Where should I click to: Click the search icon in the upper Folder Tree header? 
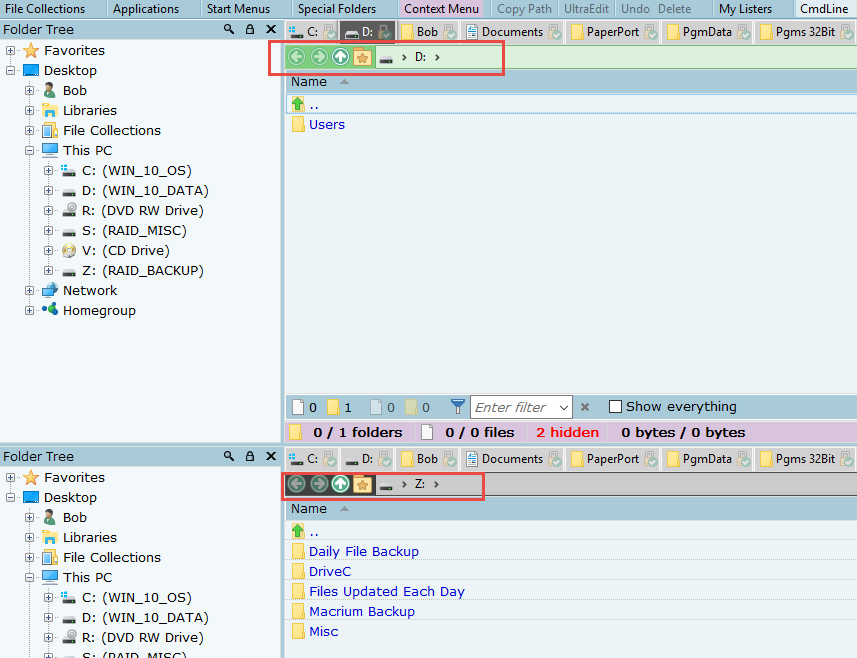(229, 30)
